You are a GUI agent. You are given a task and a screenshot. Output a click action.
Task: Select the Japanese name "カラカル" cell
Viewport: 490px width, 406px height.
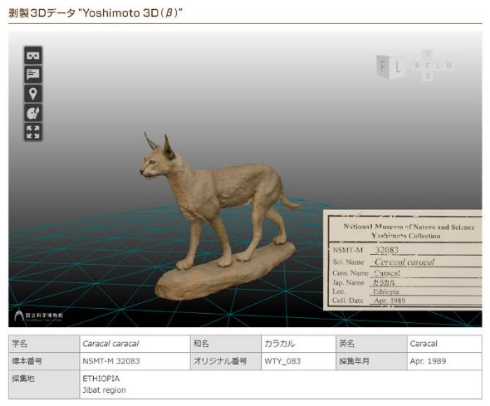pyautogui.click(x=298, y=344)
